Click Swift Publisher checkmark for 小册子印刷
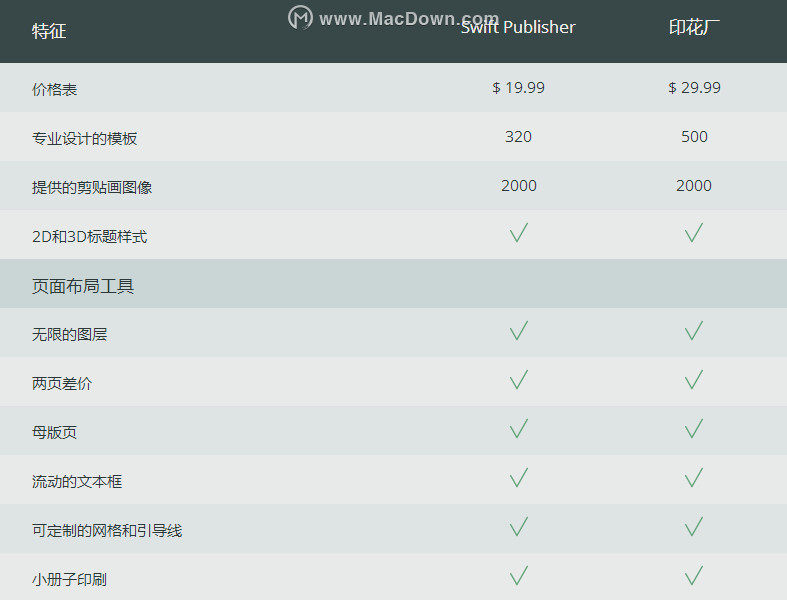Image resolution: width=787 pixels, height=600 pixels. (518, 576)
